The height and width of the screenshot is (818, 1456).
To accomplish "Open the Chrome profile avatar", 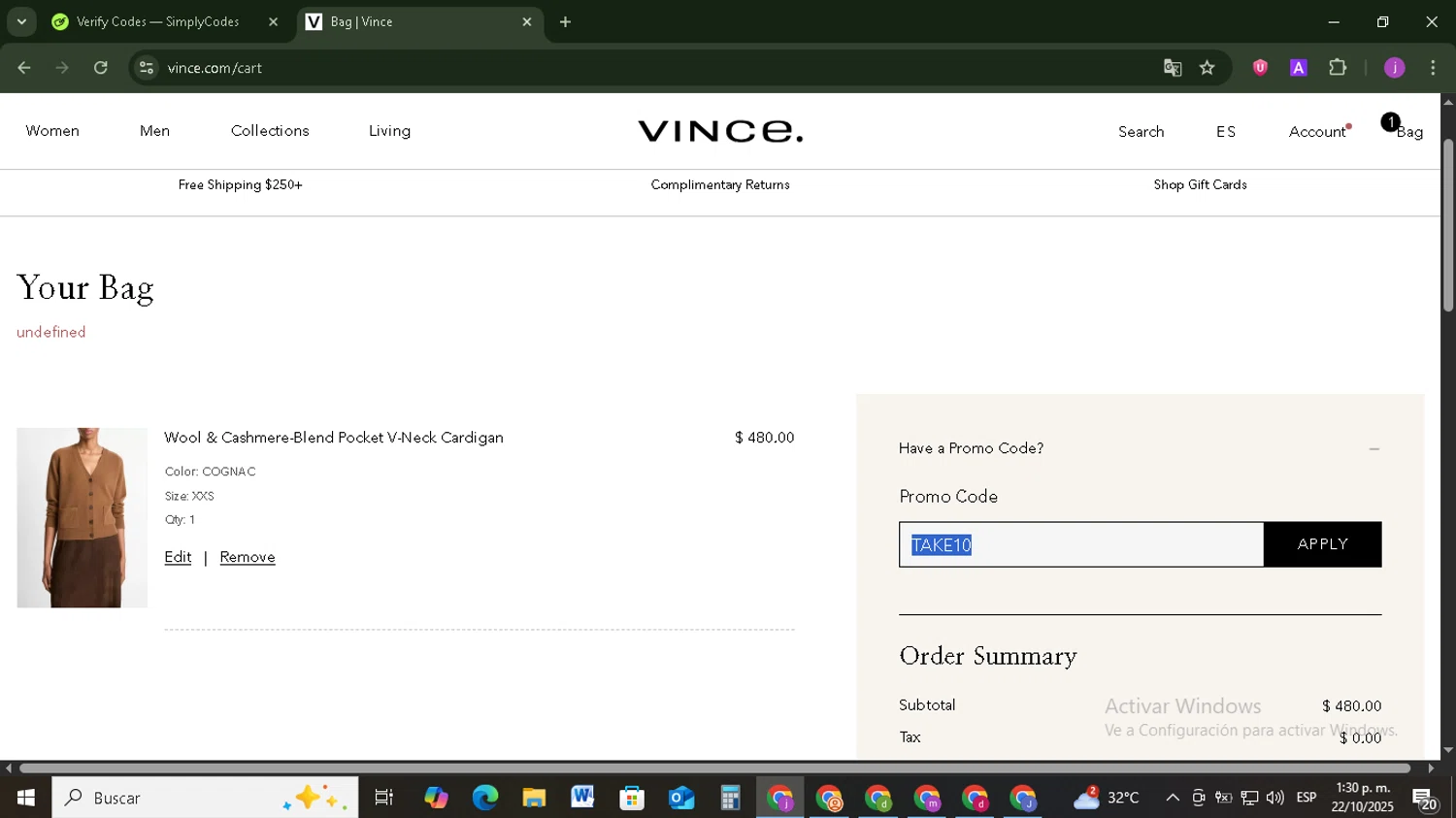I will (1395, 68).
